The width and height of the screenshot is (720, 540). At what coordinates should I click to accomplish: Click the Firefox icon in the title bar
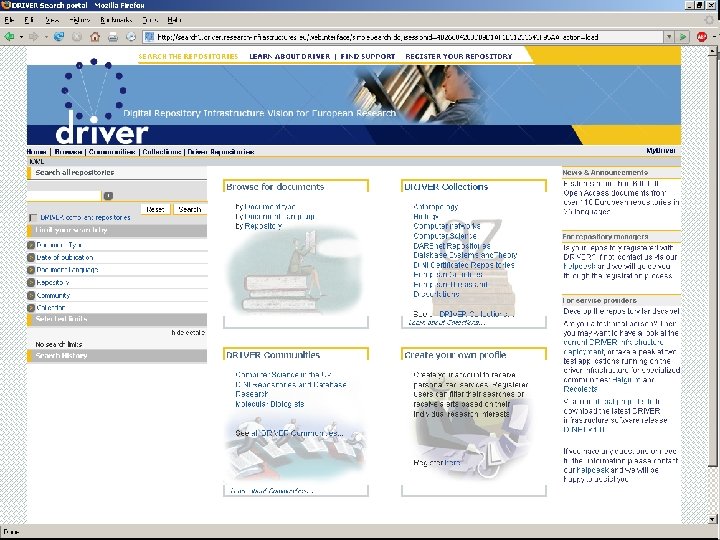tap(6, 5)
